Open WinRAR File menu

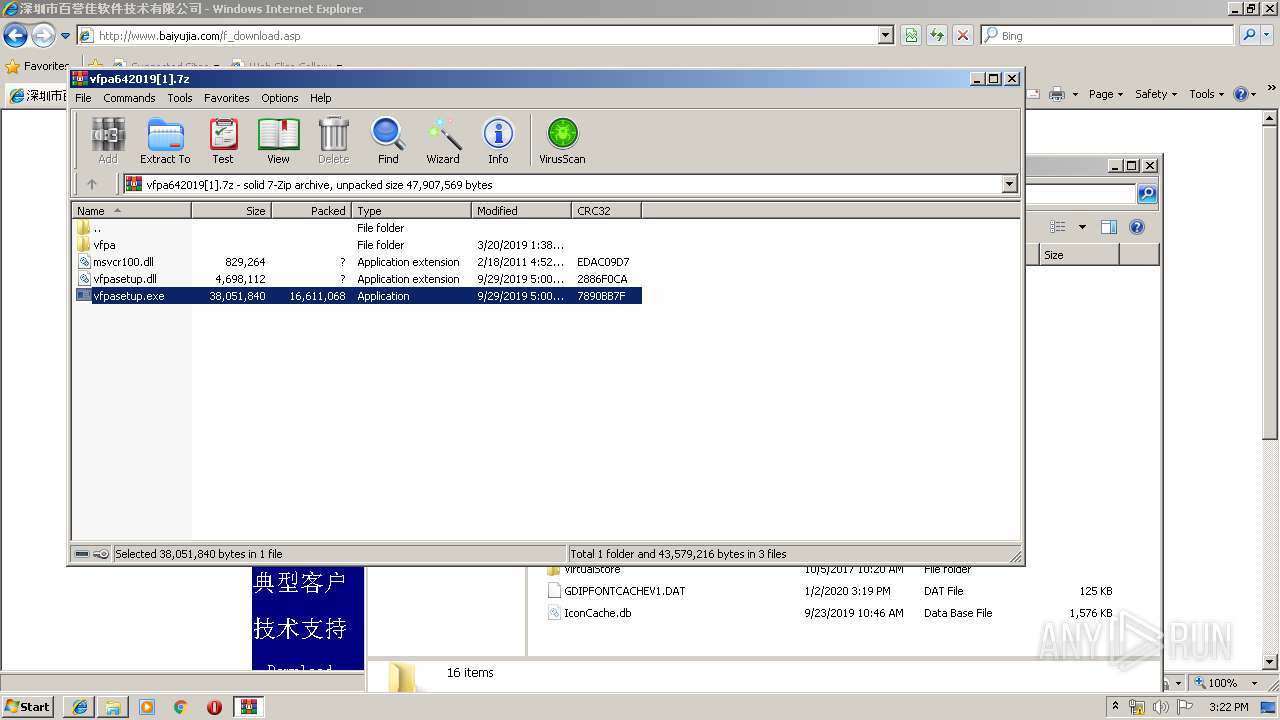point(83,98)
